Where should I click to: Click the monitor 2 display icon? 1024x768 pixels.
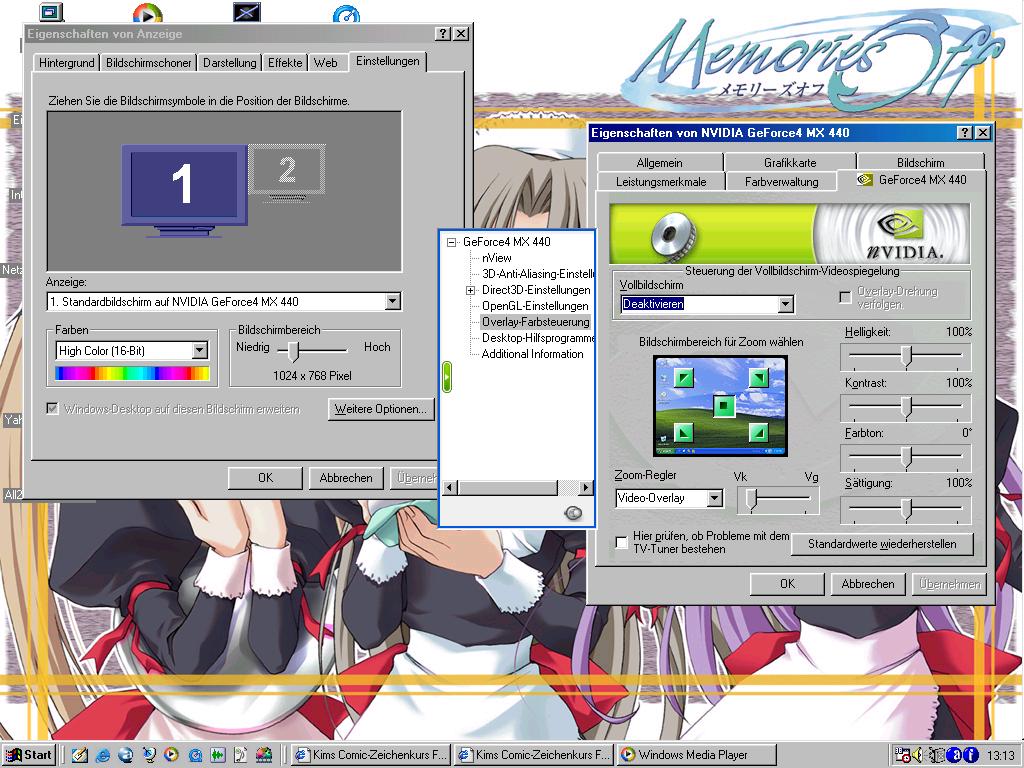287,170
